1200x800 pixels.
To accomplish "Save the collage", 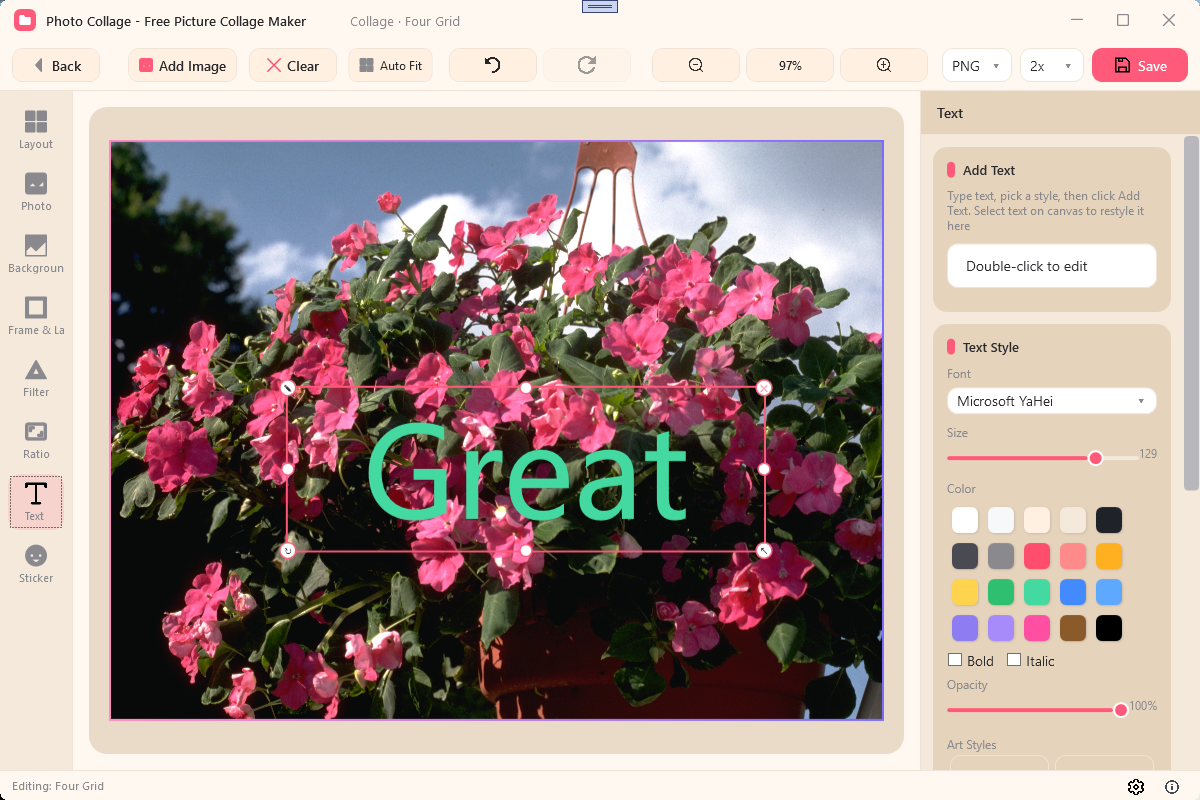I will [x=1140, y=65].
